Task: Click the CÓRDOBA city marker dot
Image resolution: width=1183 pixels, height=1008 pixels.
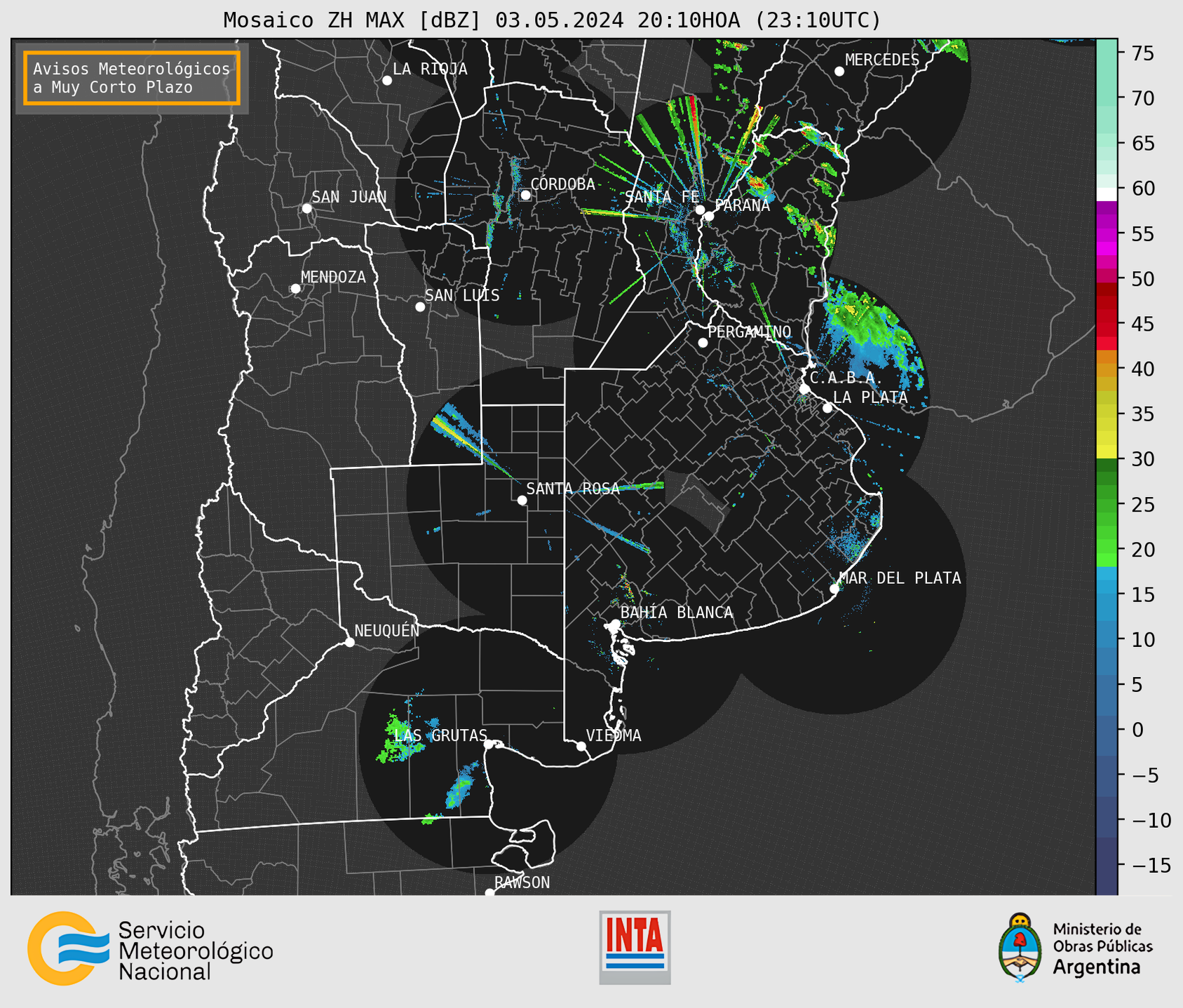Action: pos(525,195)
